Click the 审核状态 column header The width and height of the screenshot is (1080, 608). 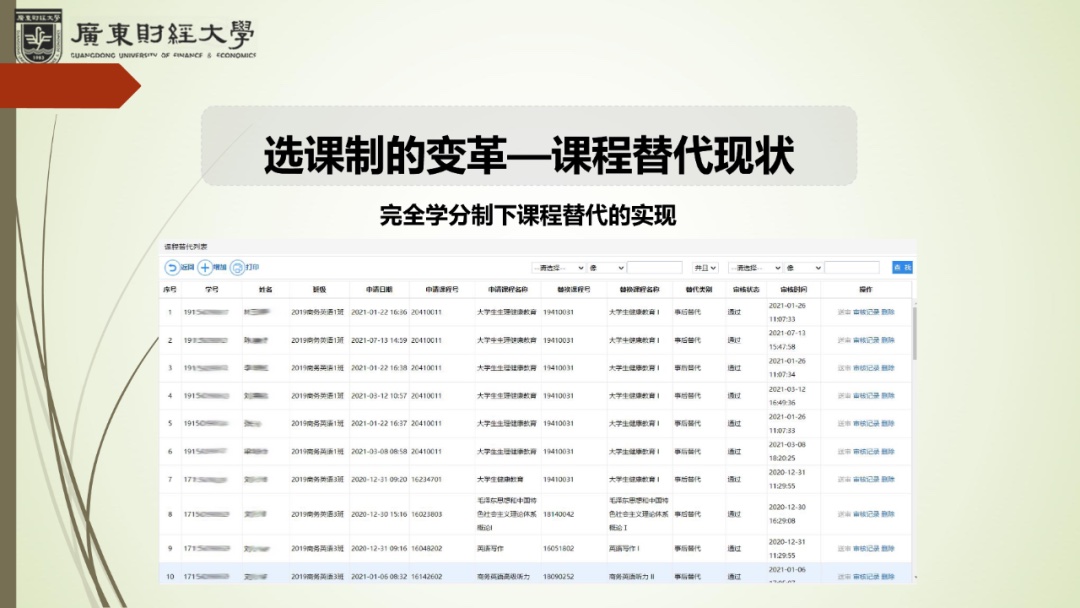pos(746,289)
